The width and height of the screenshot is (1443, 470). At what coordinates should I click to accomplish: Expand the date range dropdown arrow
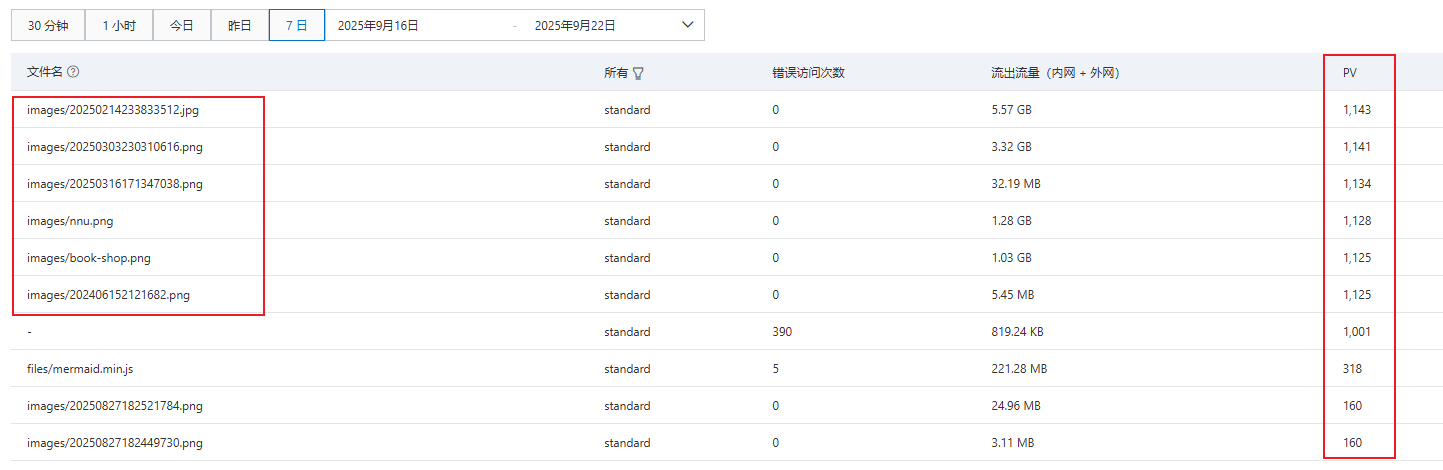(687, 25)
